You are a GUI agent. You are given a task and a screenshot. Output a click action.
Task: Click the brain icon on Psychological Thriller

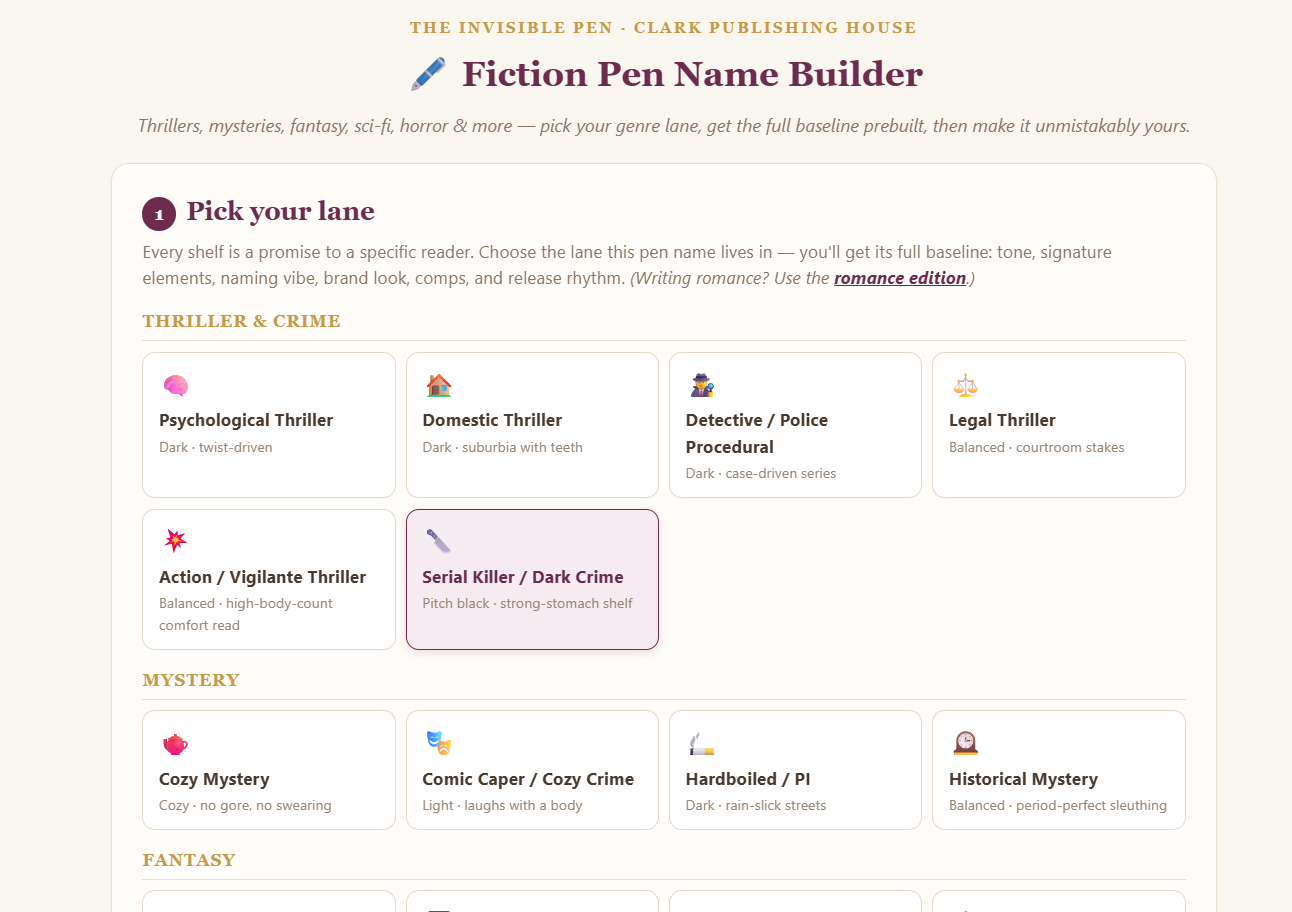(x=176, y=386)
